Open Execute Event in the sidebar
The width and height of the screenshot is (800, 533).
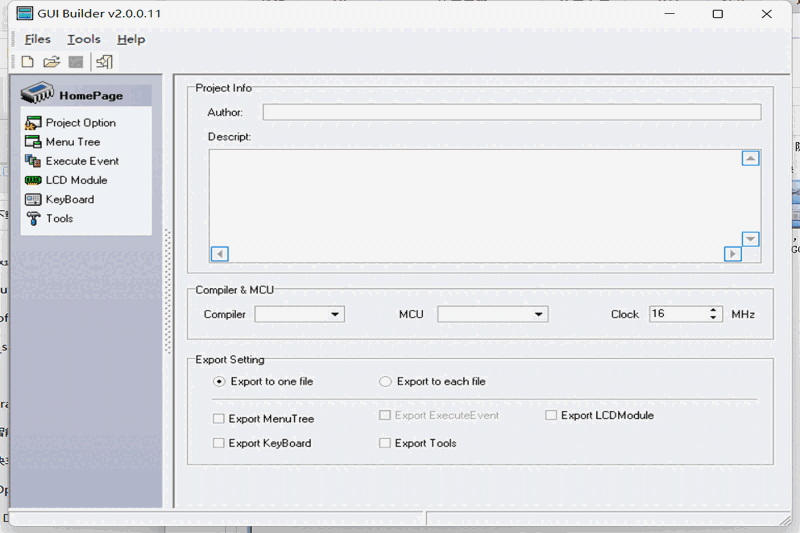pos(81,161)
